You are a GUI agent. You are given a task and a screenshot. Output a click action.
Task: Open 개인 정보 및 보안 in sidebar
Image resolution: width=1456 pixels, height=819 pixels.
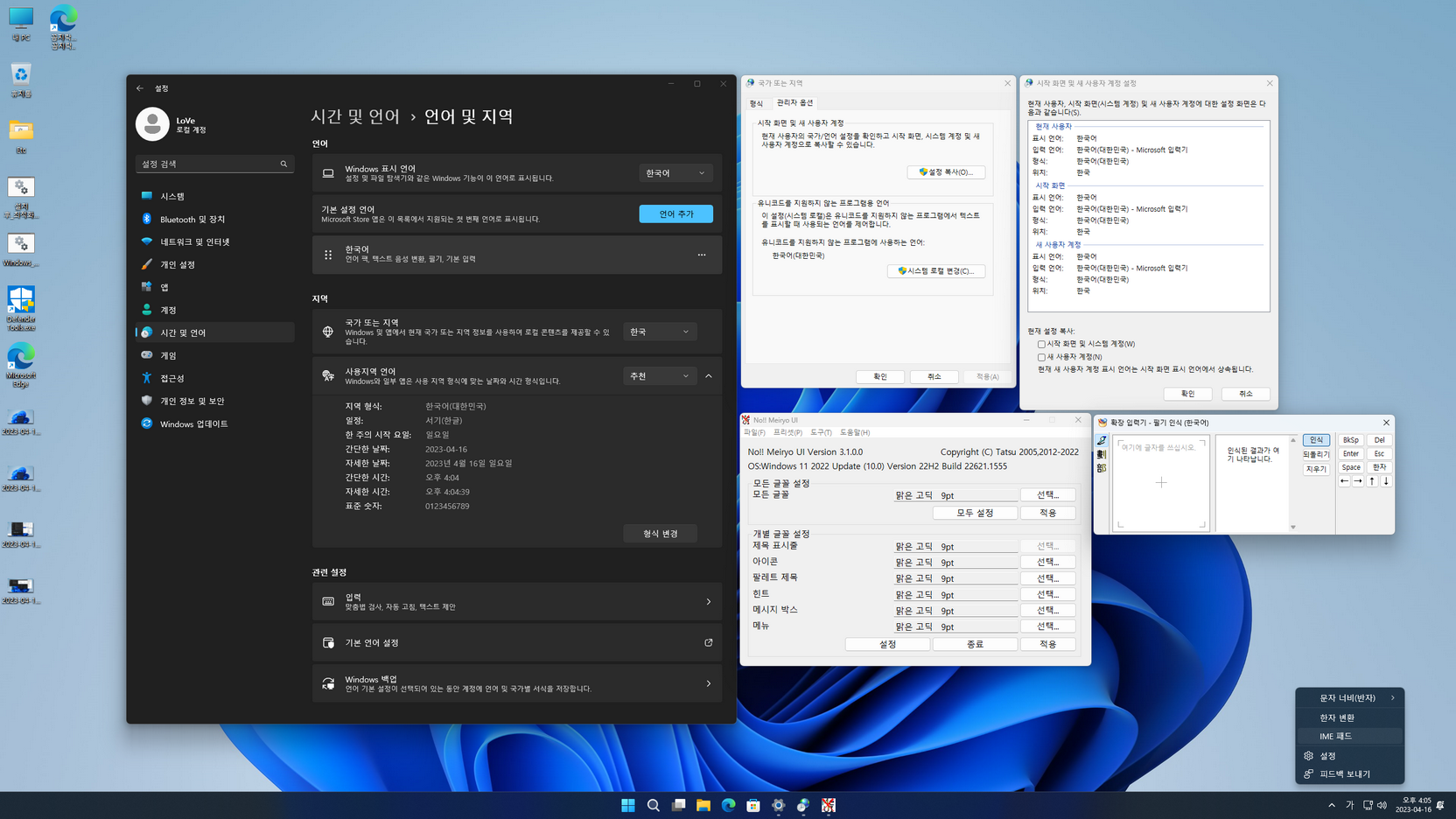coord(215,401)
